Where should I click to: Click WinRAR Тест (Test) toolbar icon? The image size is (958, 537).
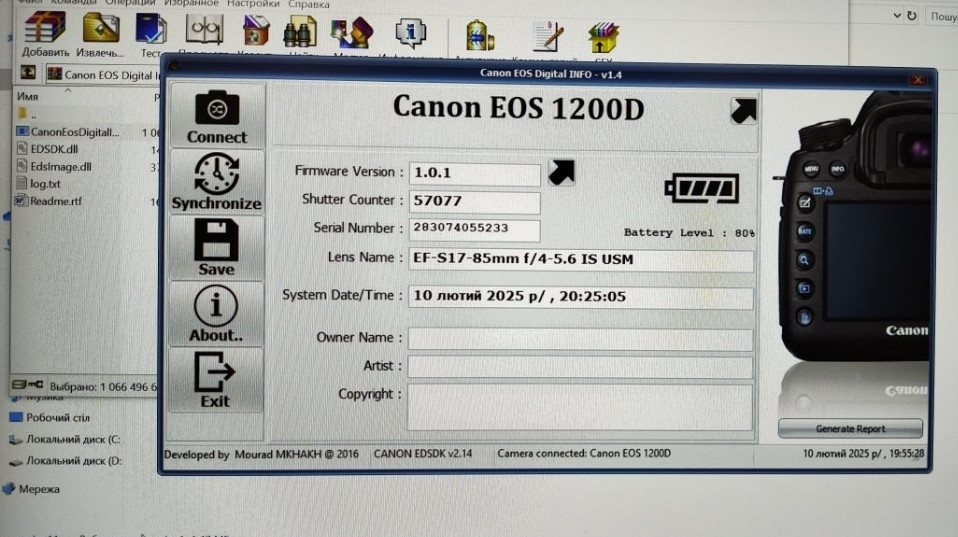tap(151, 35)
